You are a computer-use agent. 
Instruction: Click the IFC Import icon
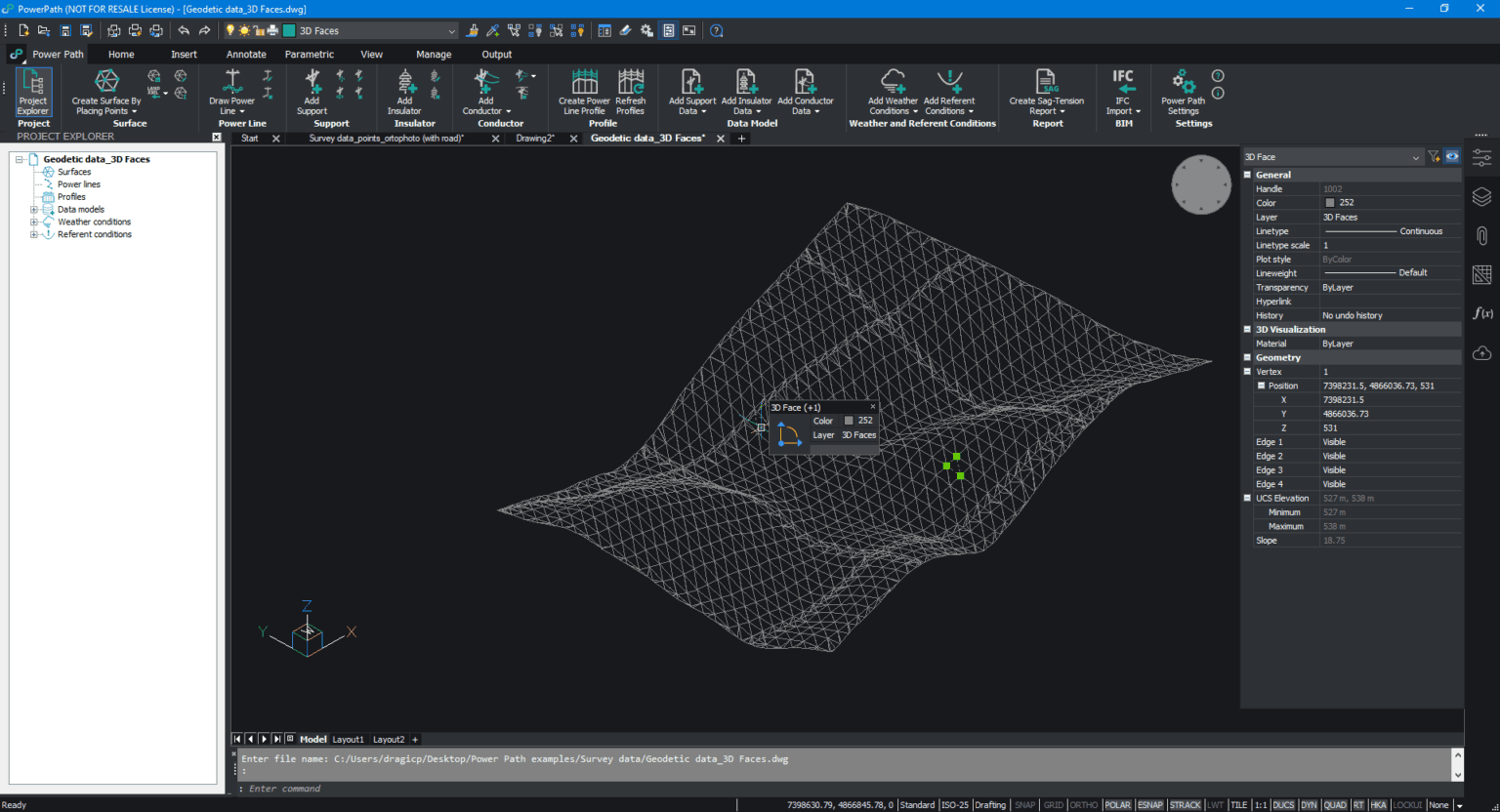[1123, 81]
